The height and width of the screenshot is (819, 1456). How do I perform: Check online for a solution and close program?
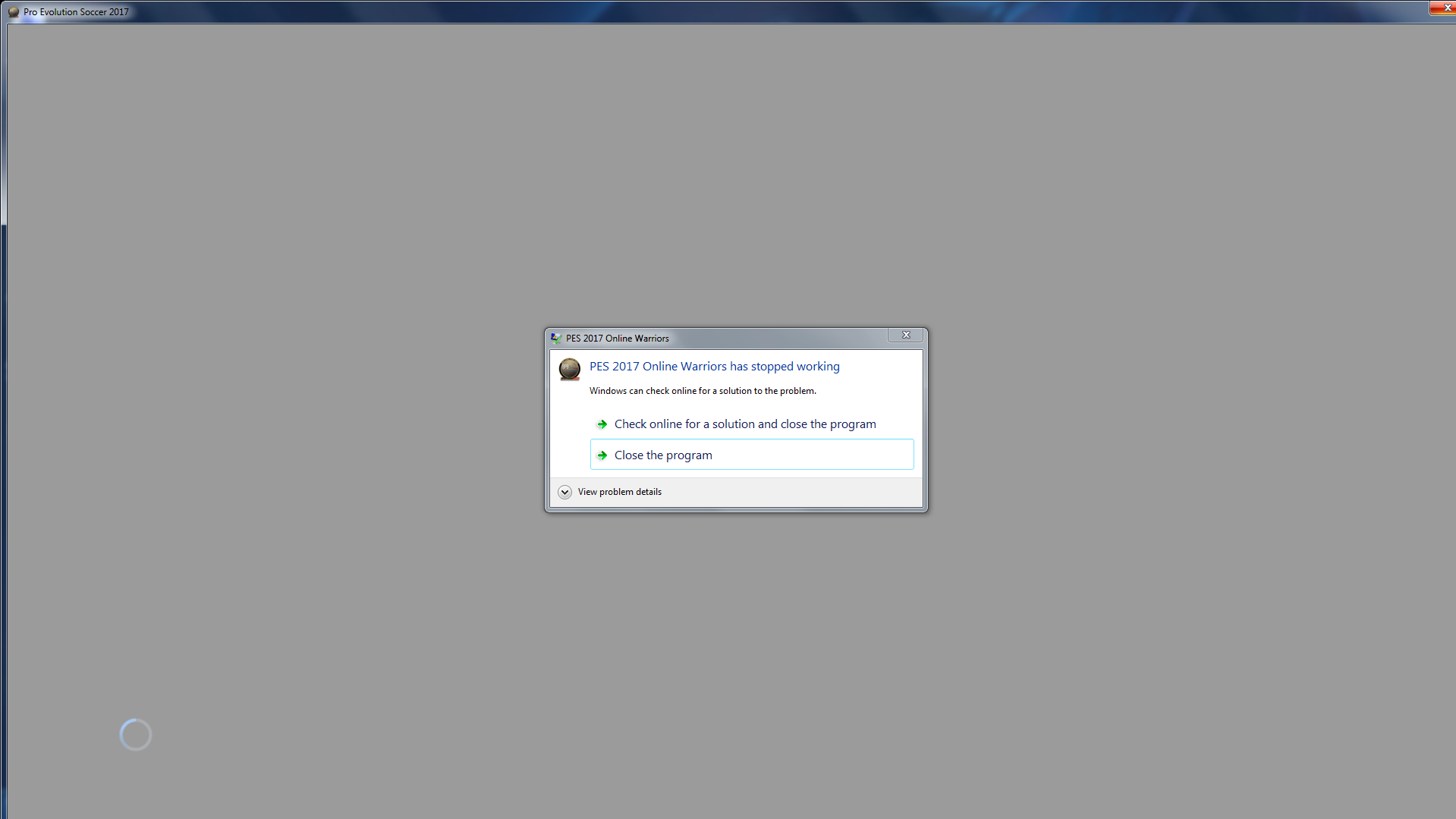[x=744, y=424]
